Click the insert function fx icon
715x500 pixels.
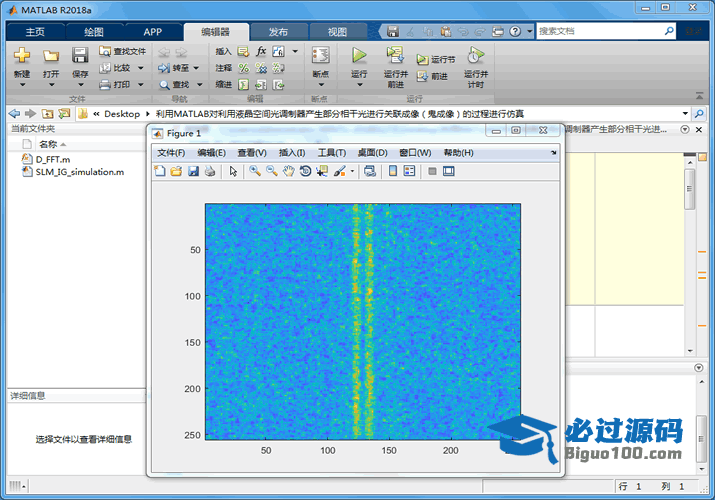coord(261,51)
